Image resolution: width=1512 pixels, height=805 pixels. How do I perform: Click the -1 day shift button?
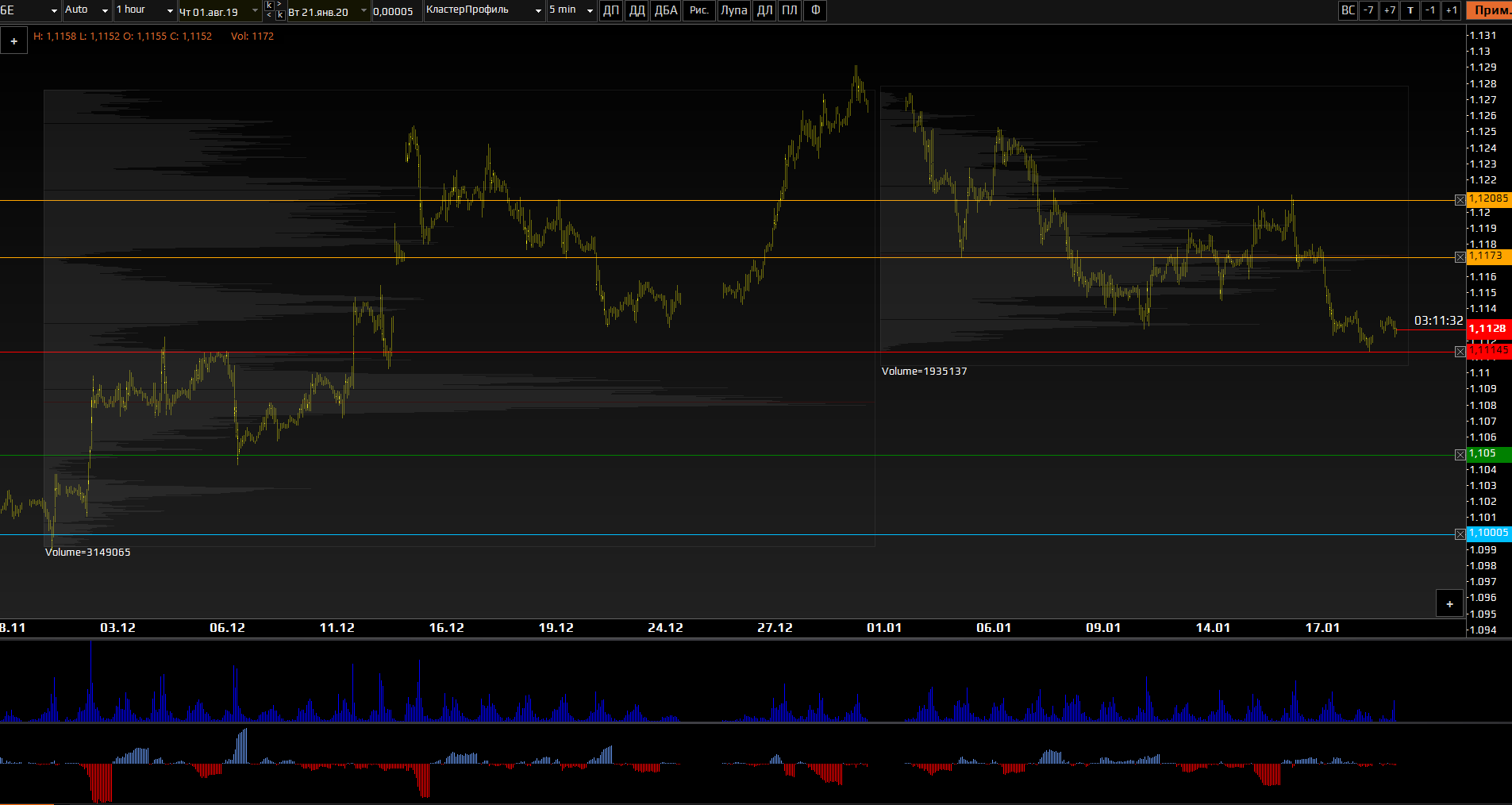point(1430,10)
